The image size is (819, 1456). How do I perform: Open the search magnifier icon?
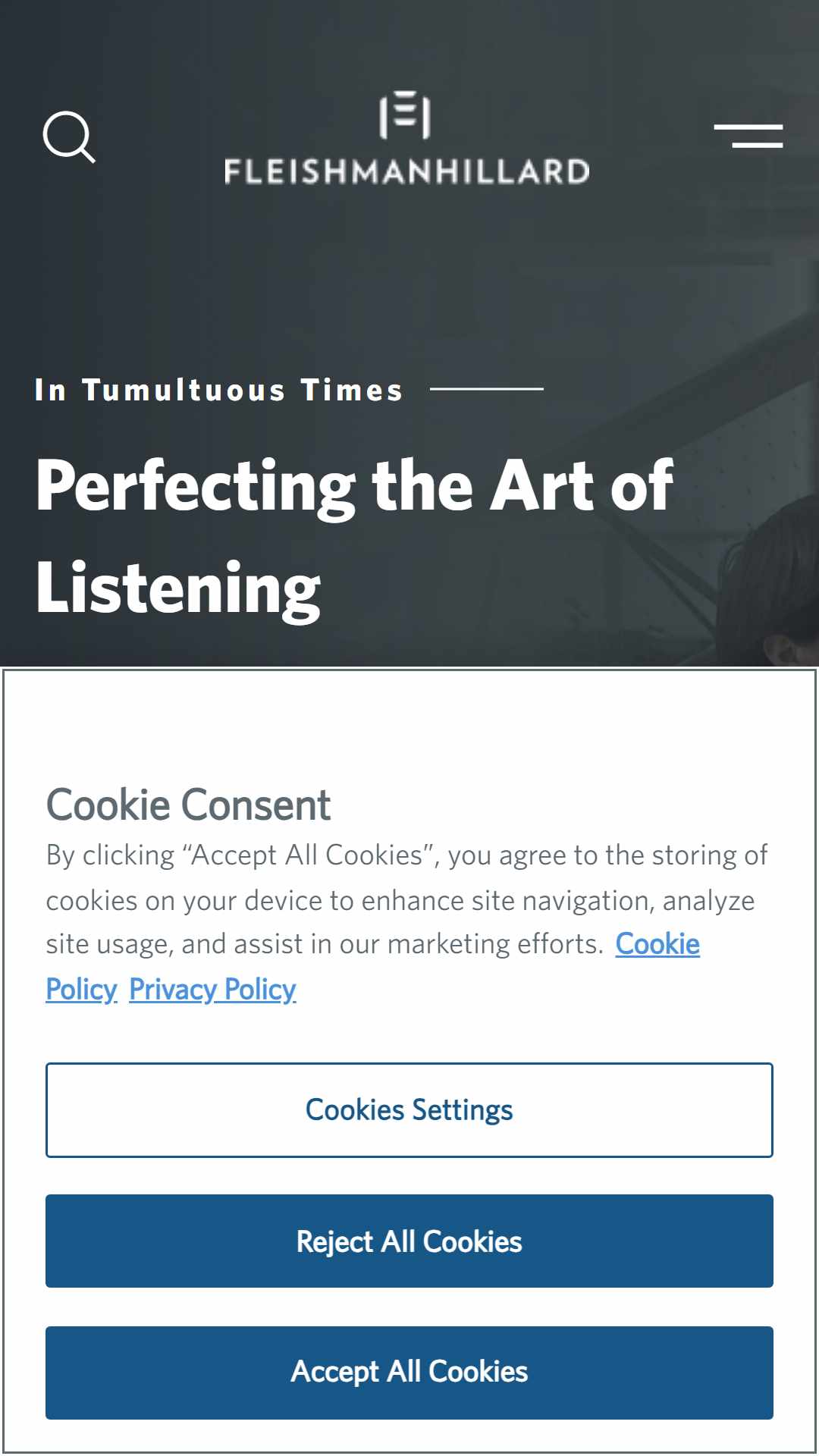[x=69, y=137]
